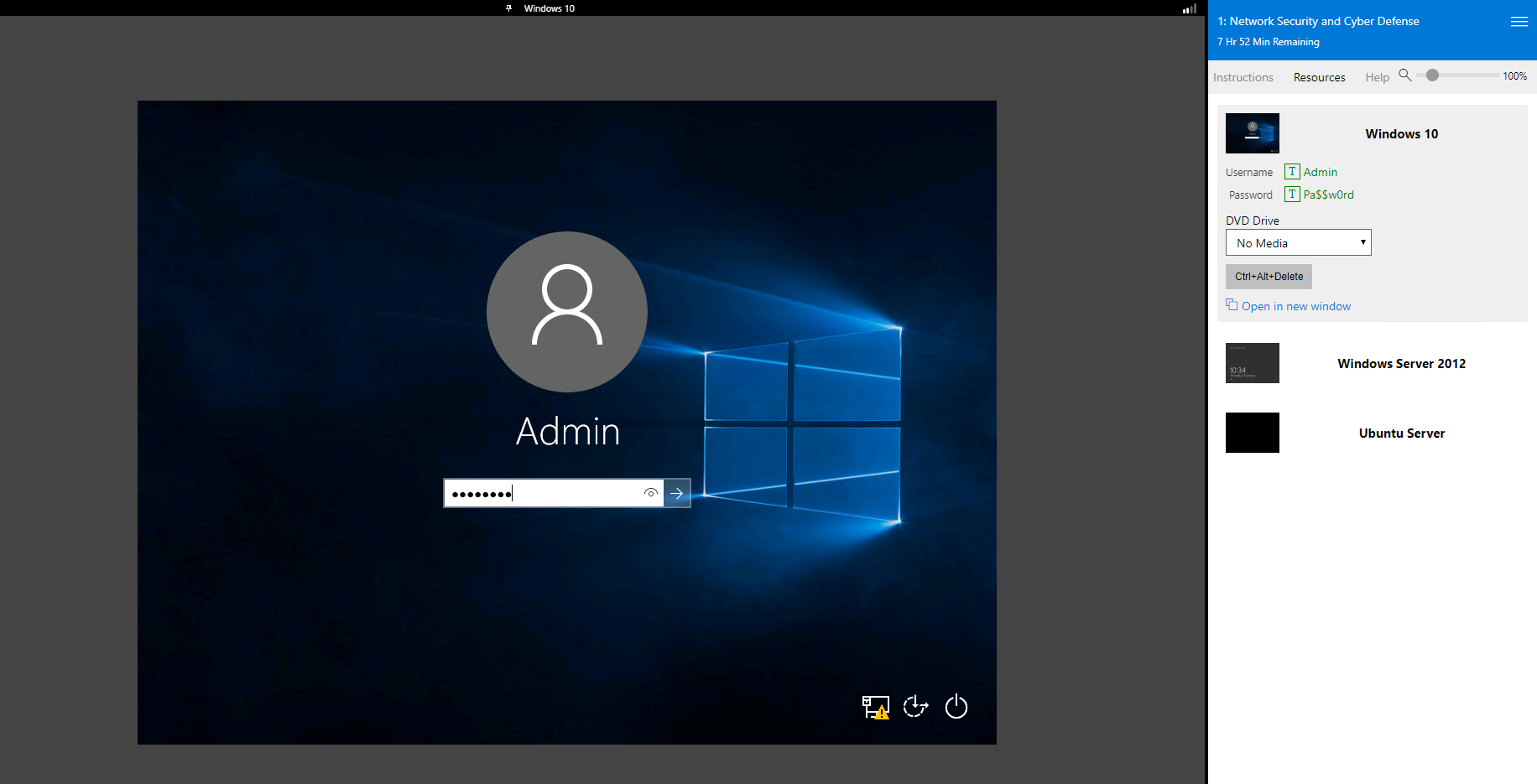Type password using the T icon beside Pa$$w0rd
Screen dimensions: 1537x784
click(x=1292, y=195)
